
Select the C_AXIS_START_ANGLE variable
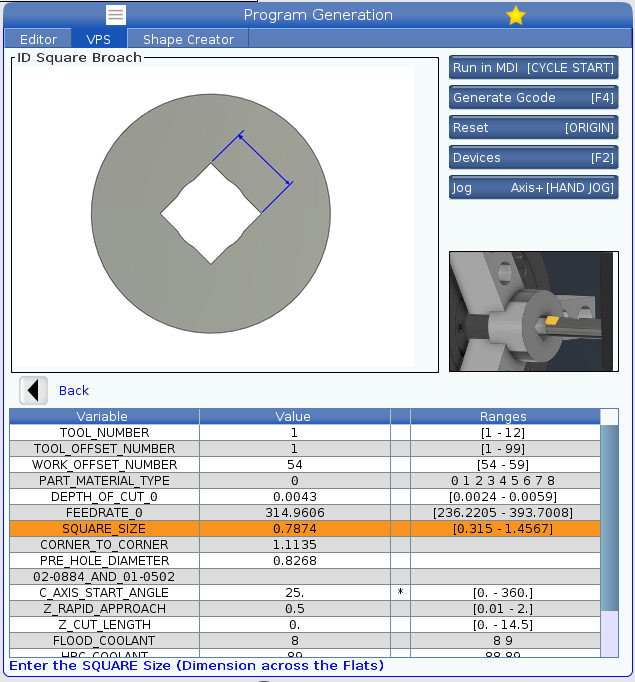click(x=104, y=593)
